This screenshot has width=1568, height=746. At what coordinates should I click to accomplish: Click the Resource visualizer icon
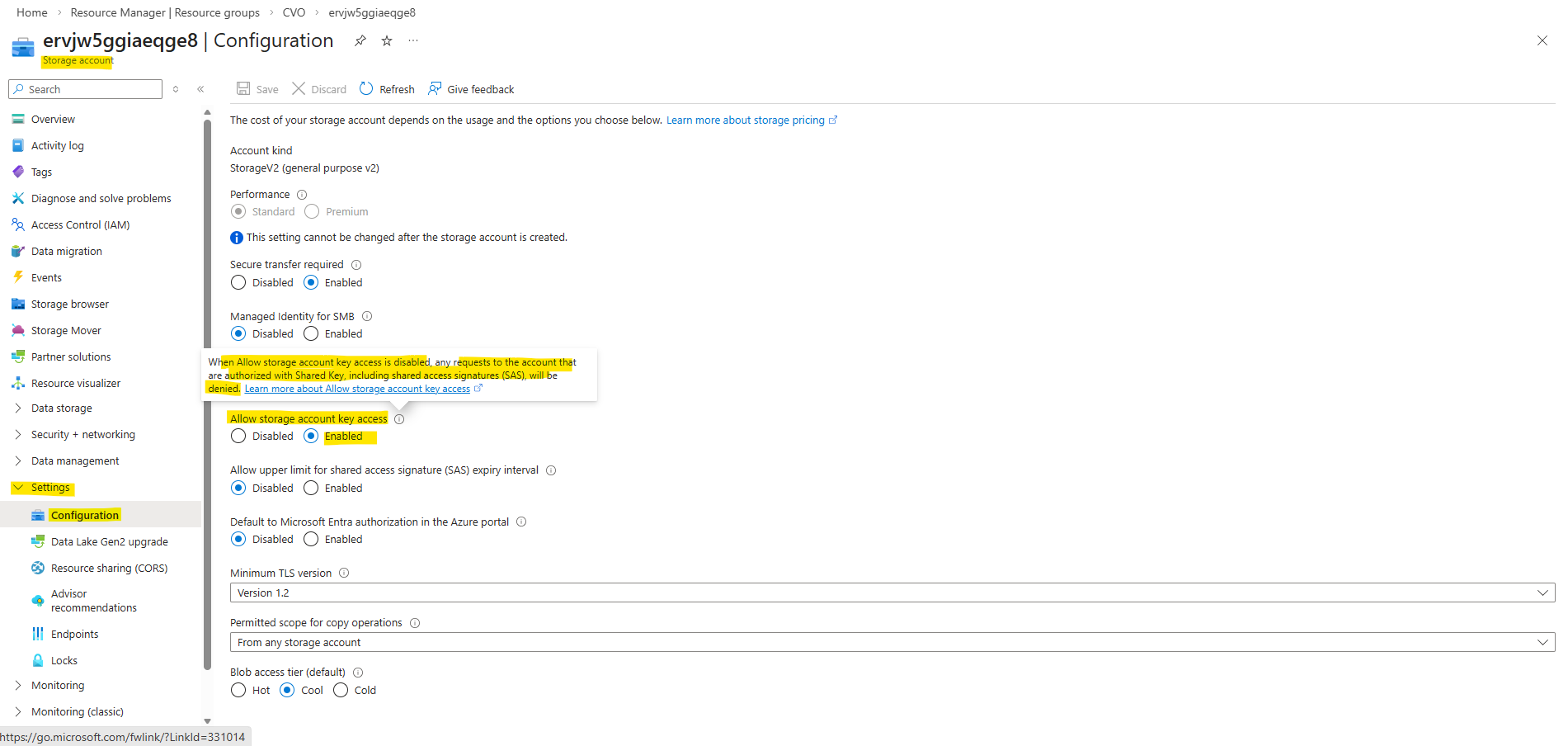18,383
